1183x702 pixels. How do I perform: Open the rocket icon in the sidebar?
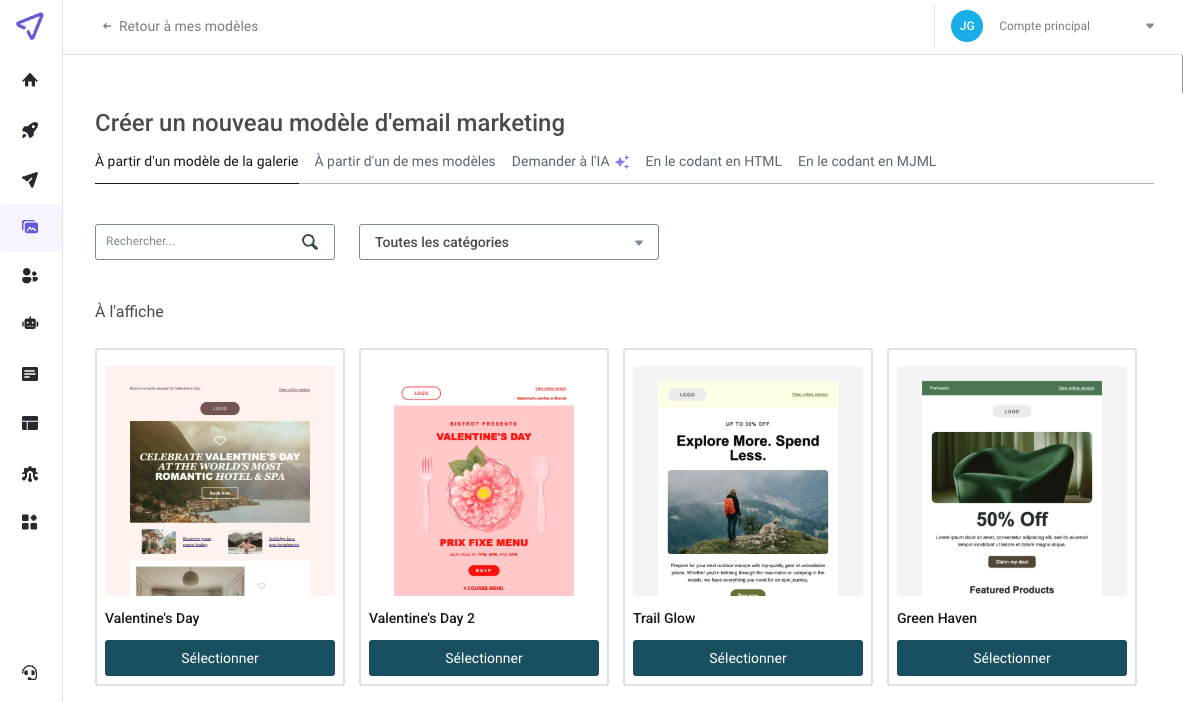[30, 130]
